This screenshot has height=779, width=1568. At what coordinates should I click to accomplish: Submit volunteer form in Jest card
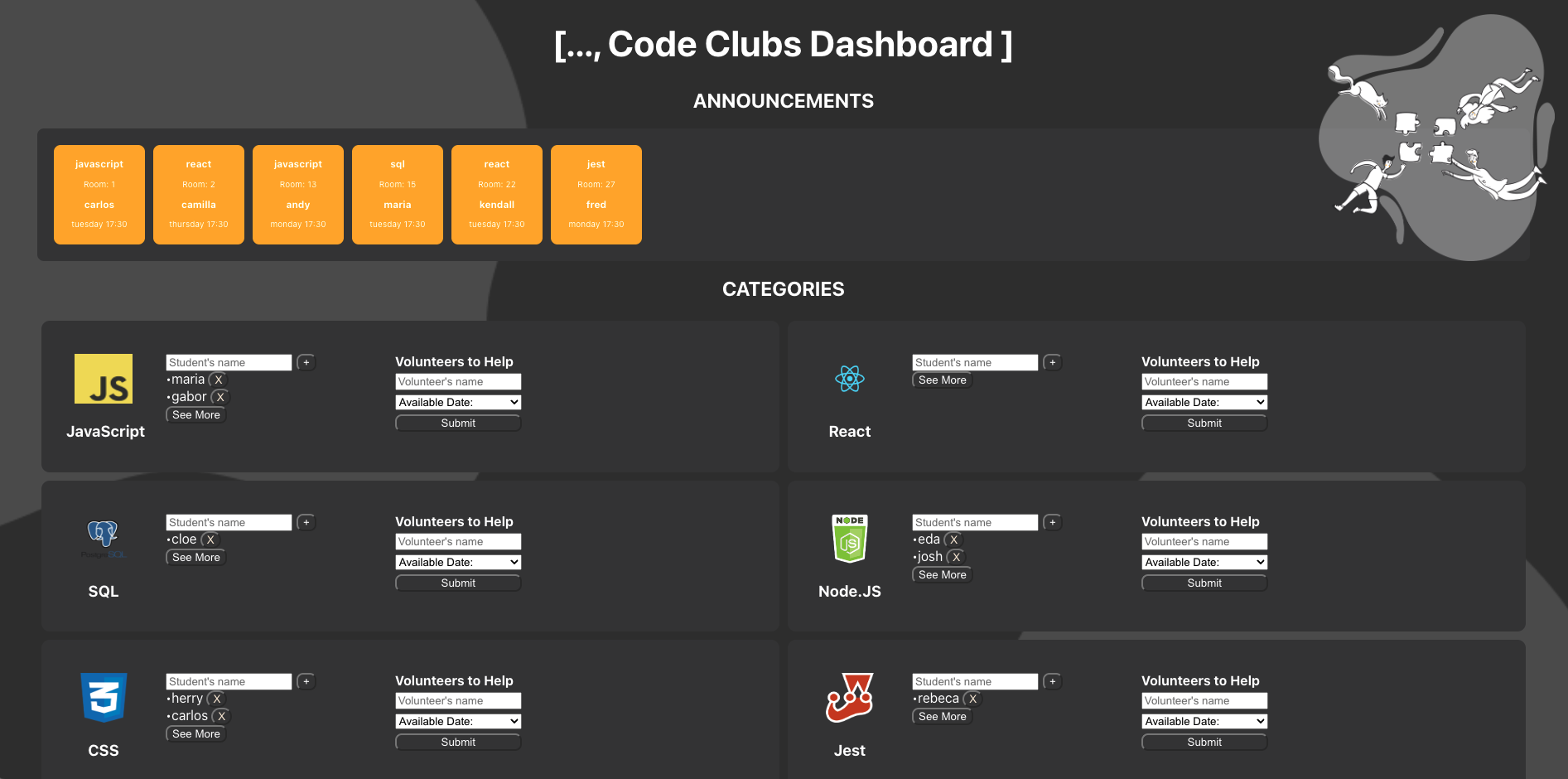1204,742
